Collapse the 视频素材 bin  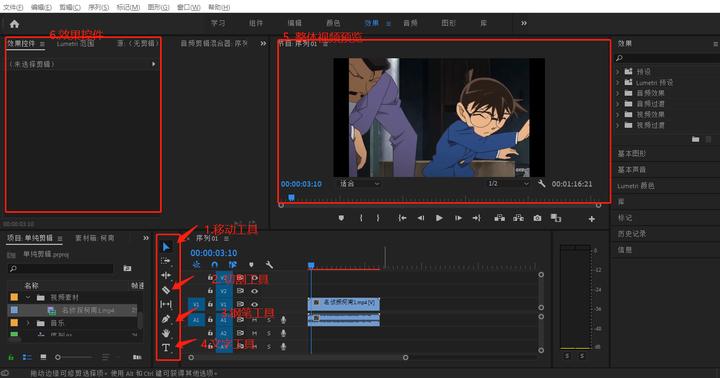click(28, 298)
